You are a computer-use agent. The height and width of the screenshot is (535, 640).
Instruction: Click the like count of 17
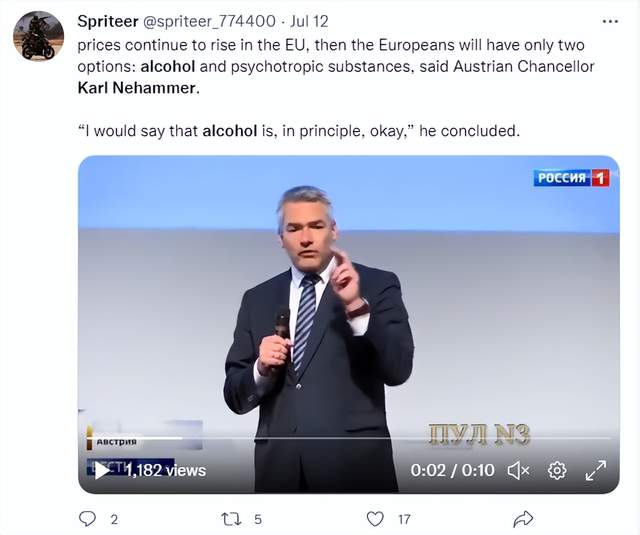[x=404, y=519]
